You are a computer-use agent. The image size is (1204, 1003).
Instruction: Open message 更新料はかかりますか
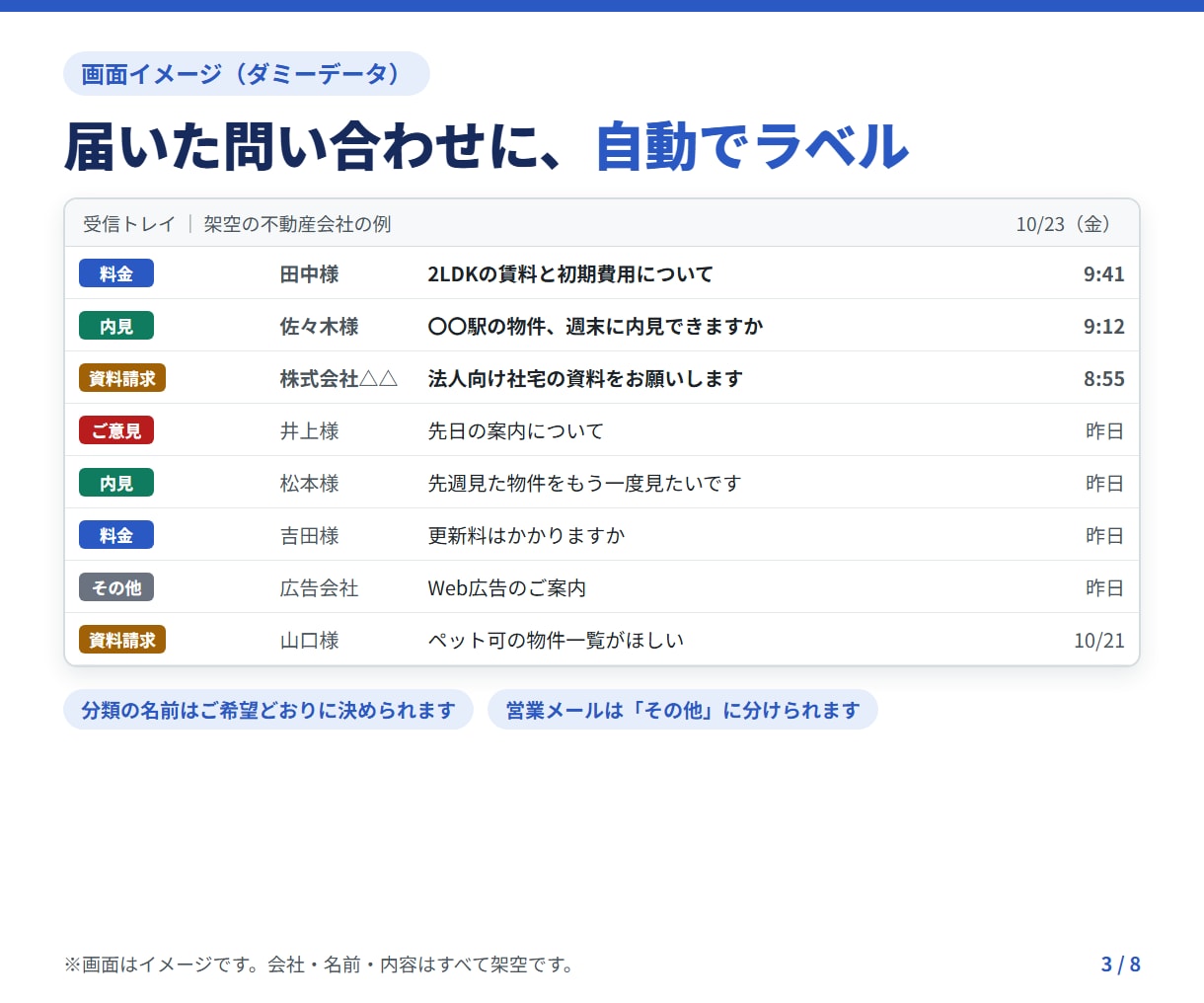pos(526,536)
